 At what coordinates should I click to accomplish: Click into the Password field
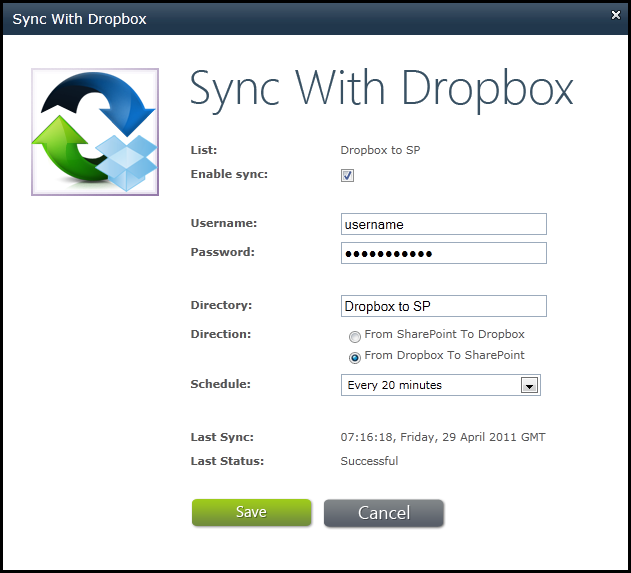[x=443, y=253]
